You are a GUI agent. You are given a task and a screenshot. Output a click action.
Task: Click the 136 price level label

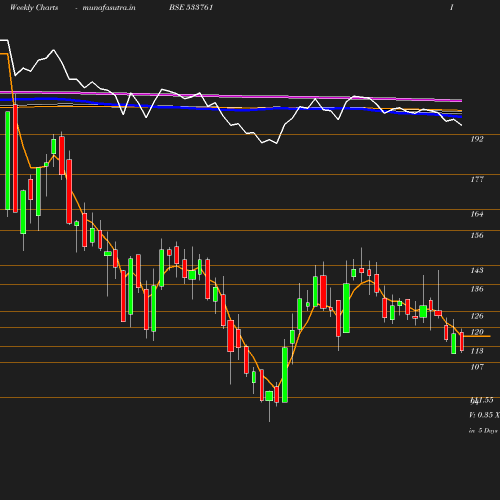tap(477, 289)
